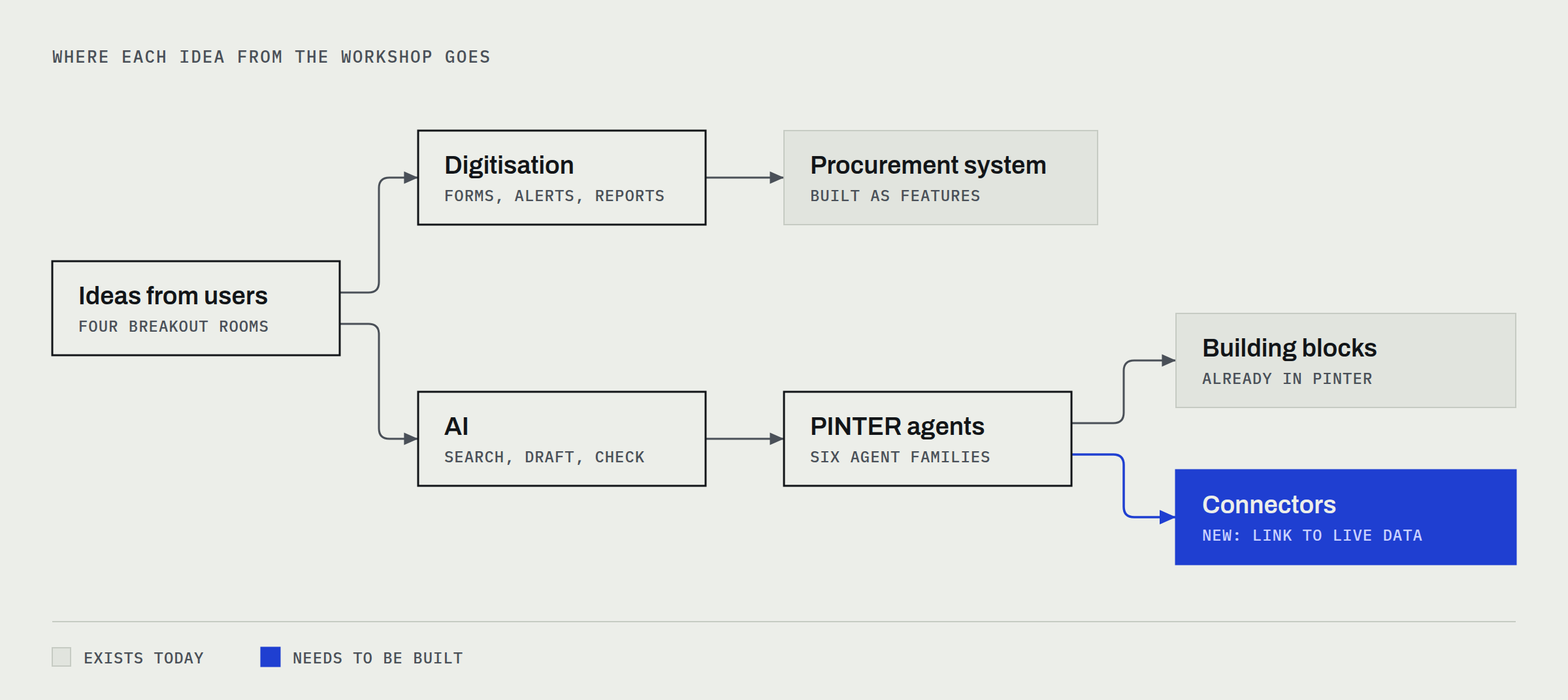Select the AI node heading
Viewport: 1568px width, 700px height.
click(456, 426)
